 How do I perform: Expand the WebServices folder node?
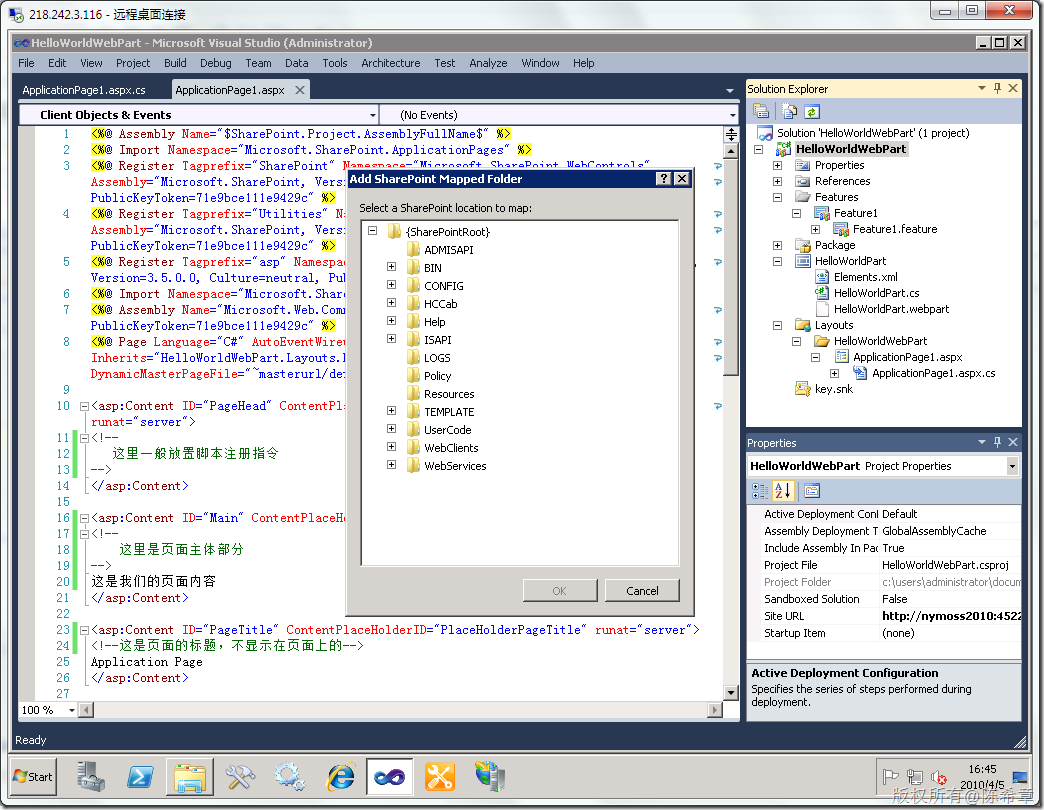coord(392,465)
